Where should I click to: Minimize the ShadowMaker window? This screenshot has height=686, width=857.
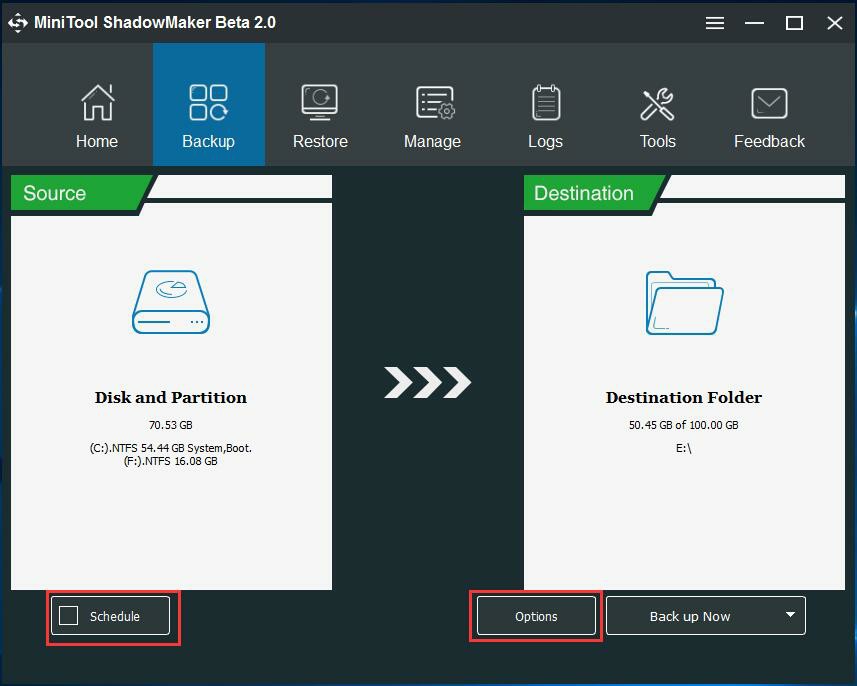[754, 23]
